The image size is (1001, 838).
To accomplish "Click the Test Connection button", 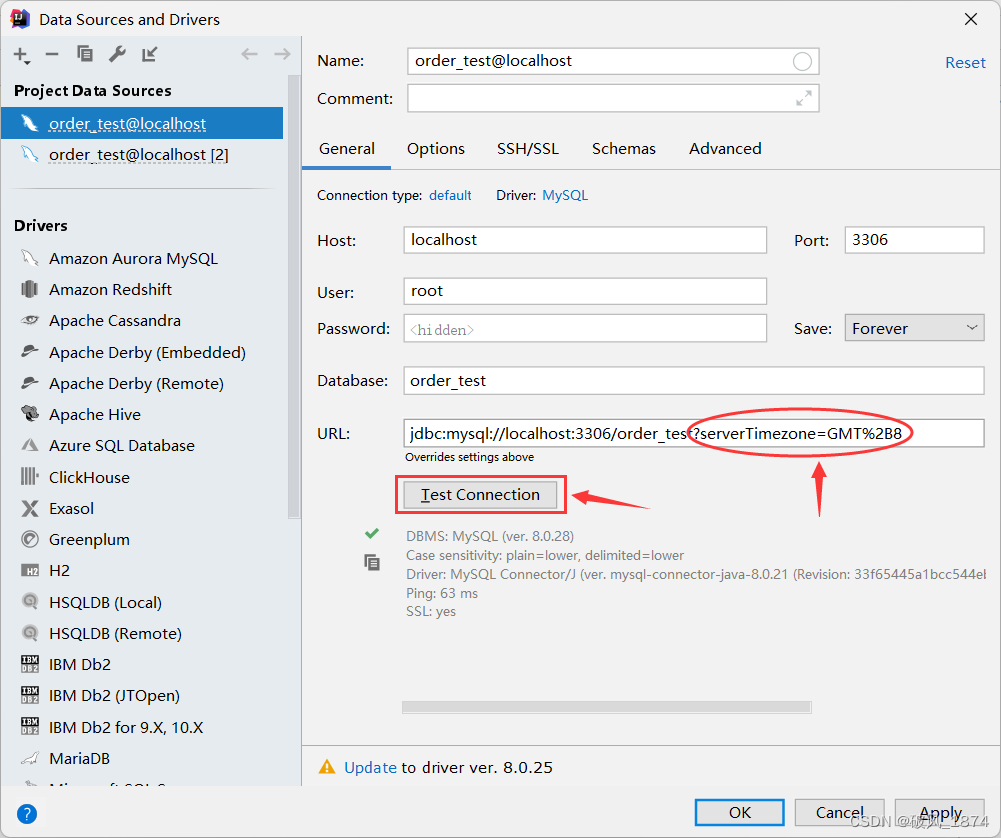I will [480, 494].
